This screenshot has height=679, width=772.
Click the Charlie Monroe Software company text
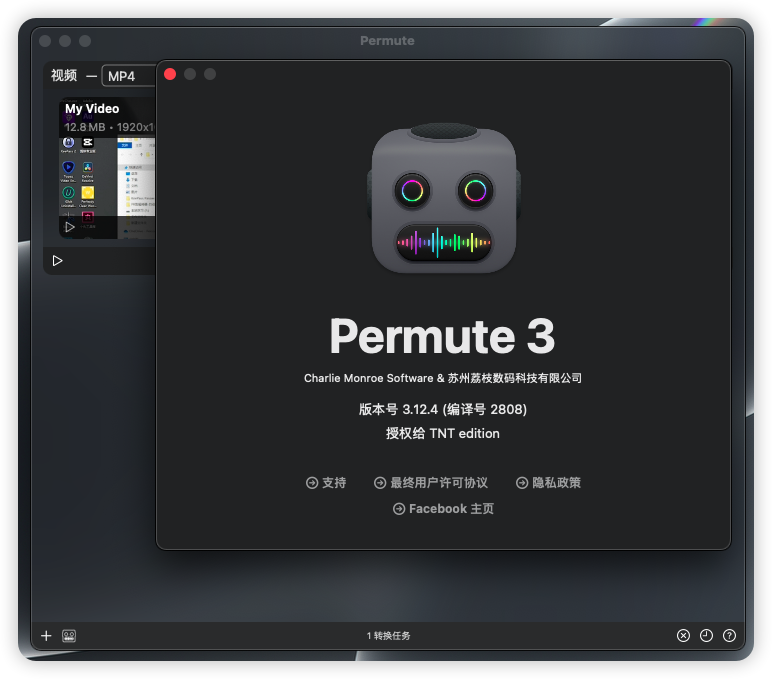point(443,378)
